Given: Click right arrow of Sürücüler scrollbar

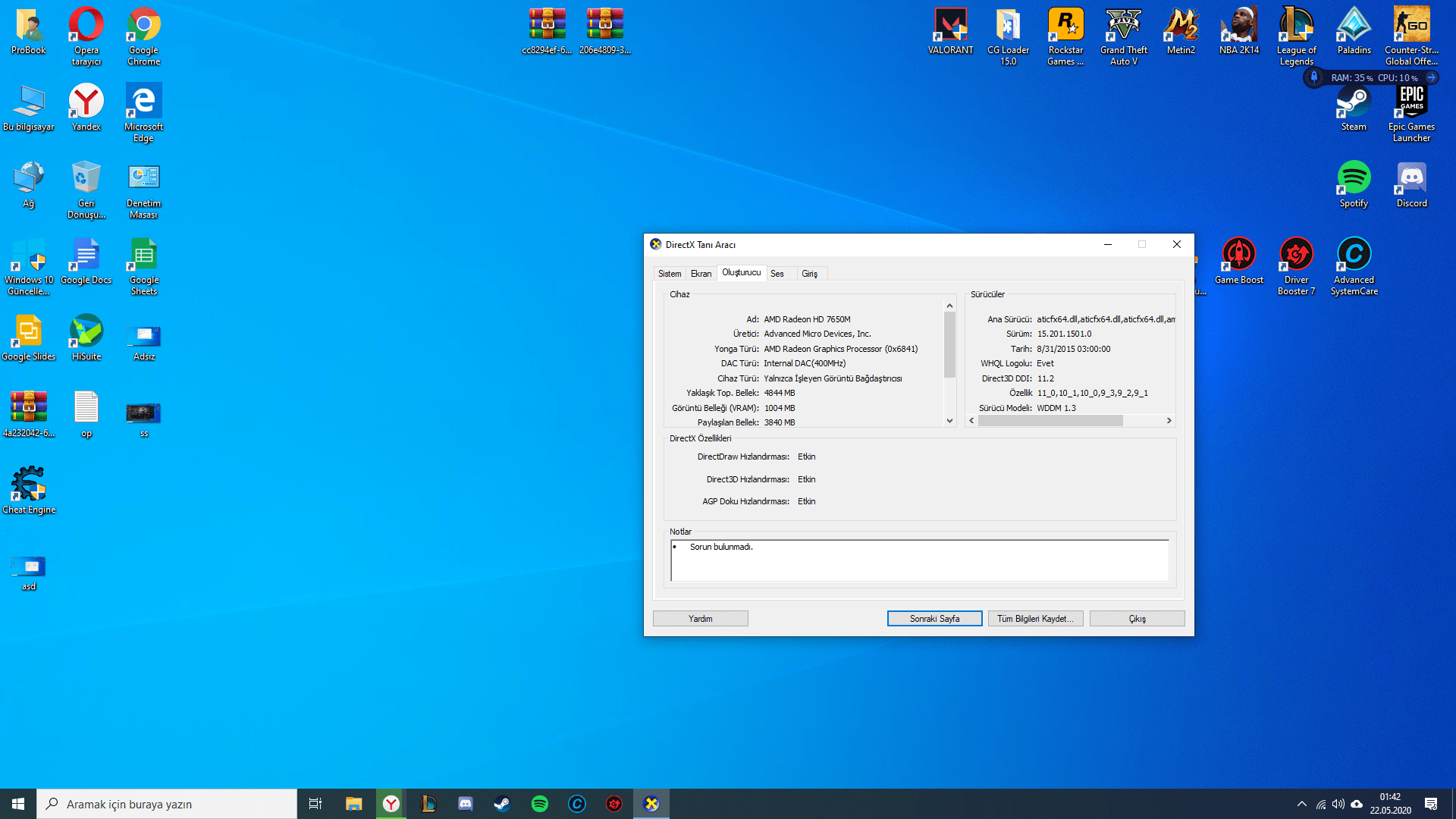Looking at the screenshot, I should [x=1169, y=420].
